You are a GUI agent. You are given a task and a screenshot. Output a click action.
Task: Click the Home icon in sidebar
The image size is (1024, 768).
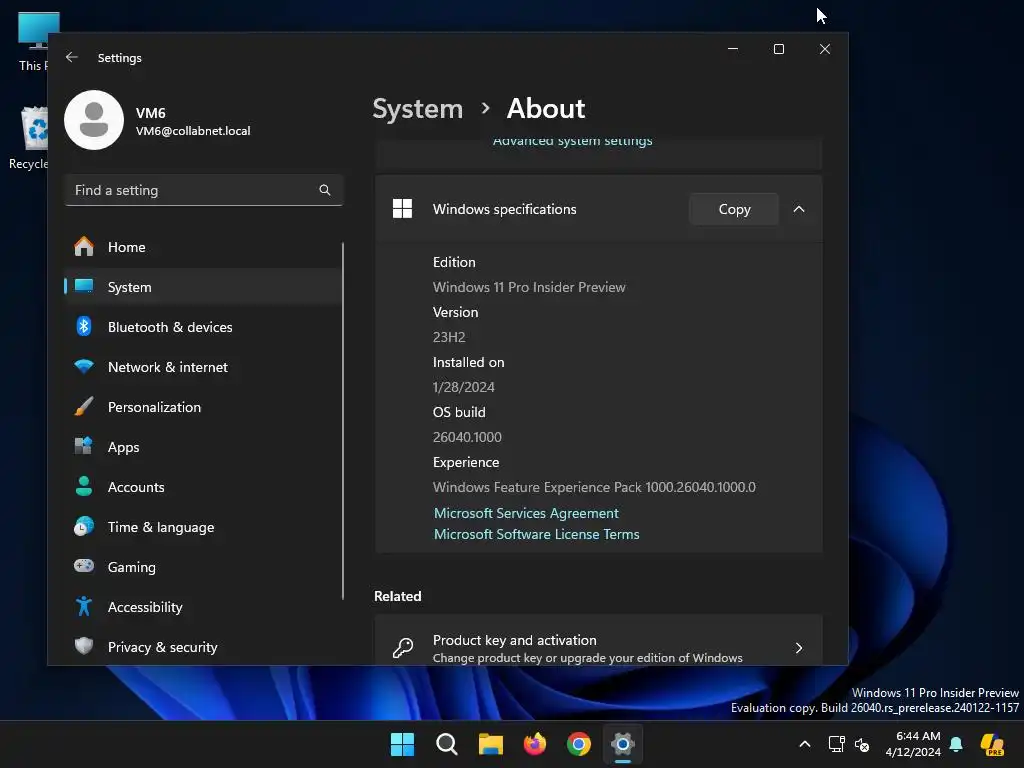click(84, 247)
